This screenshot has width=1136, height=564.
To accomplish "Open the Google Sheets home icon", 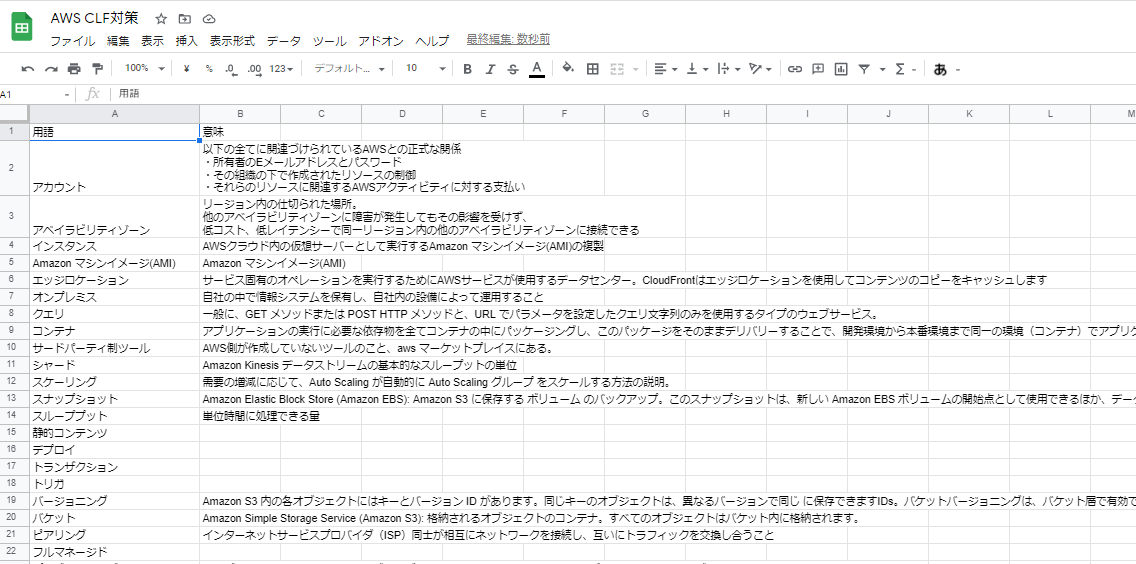I will pos(22,29).
